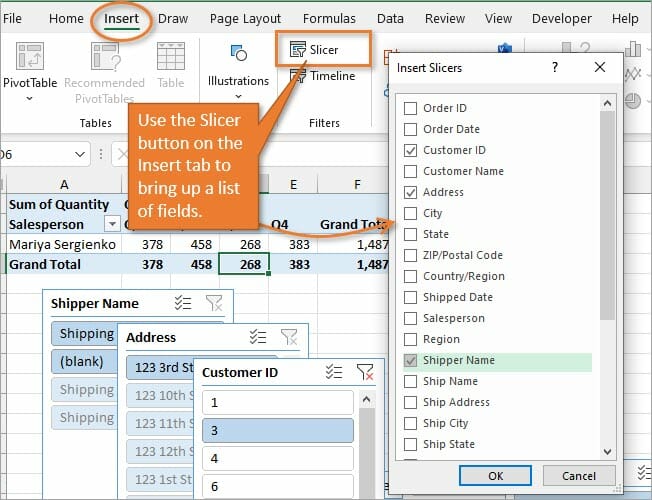Toggle multi-select on Address slicer
Screen dimensions: 652x500
[258, 338]
